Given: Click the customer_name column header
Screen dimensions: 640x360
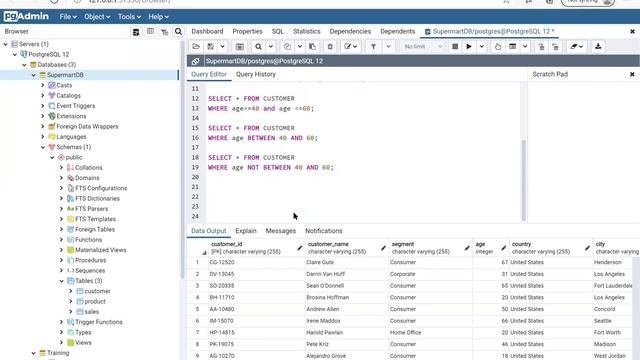Looking at the screenshot, I should (x=346, y=248).
